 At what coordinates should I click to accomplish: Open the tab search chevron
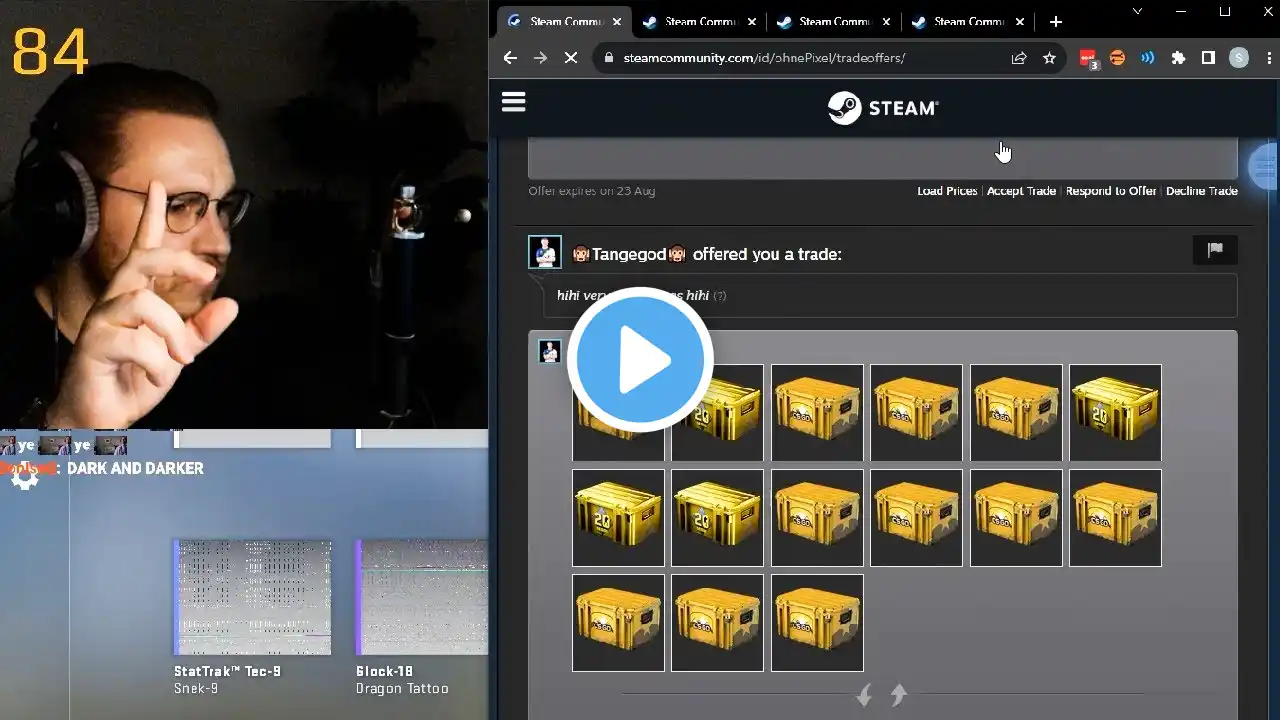point(1137,11)
